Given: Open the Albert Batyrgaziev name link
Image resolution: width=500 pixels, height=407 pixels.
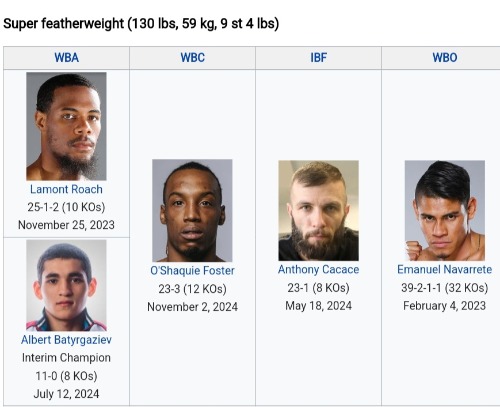Looking at the screenshot, I should click(x=66, y=340).
